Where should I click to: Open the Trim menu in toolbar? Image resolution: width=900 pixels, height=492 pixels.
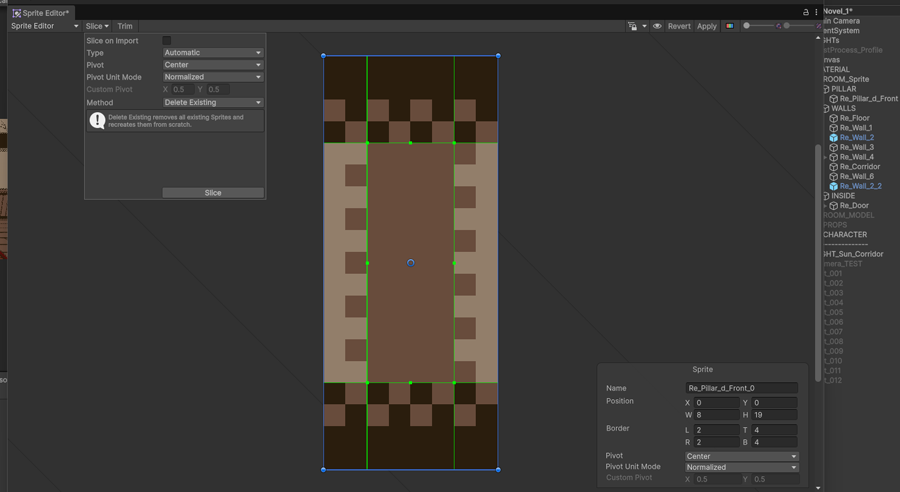[x=125, y=26]
